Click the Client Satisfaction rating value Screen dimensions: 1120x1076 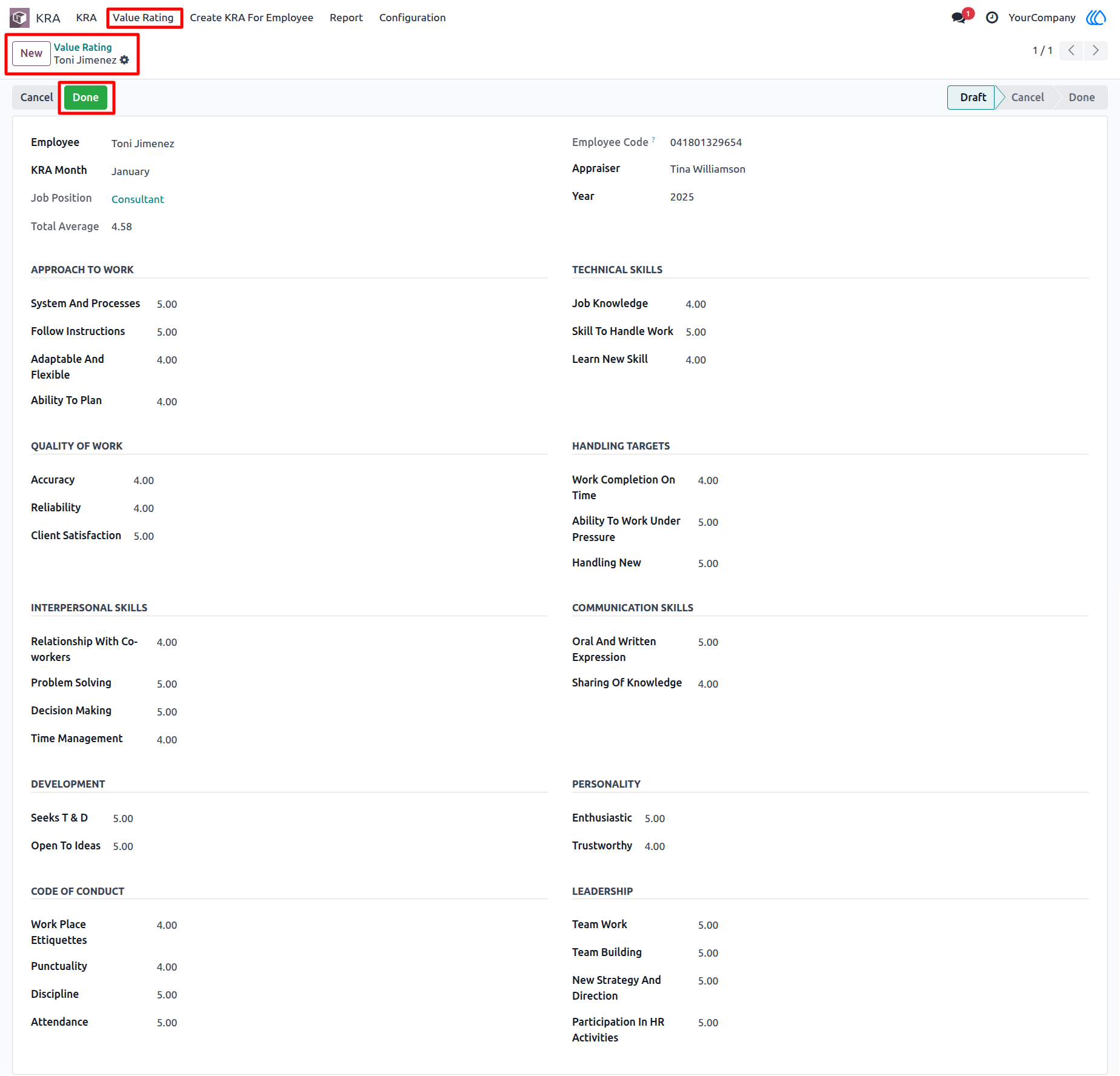[x=144, y=536]
